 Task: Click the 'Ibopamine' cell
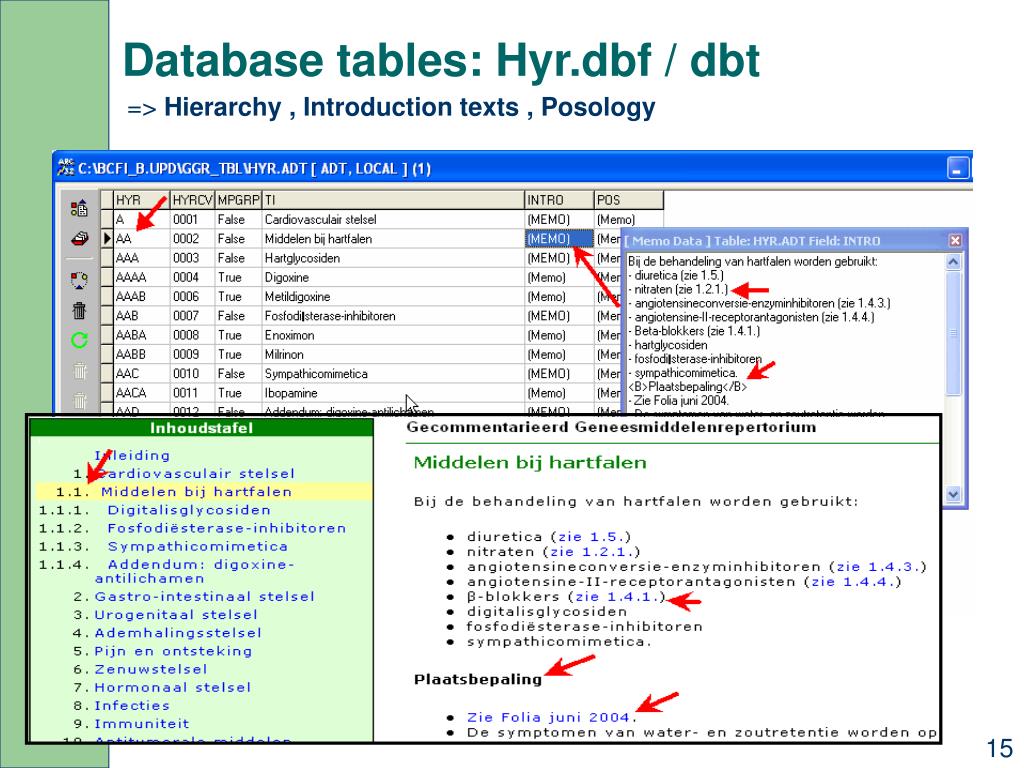coord(393,392)
